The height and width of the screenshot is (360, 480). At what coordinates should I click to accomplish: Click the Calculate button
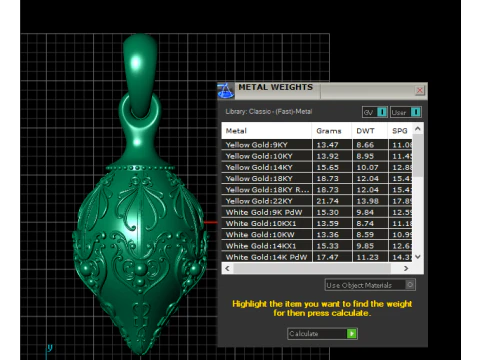[322, 334]
